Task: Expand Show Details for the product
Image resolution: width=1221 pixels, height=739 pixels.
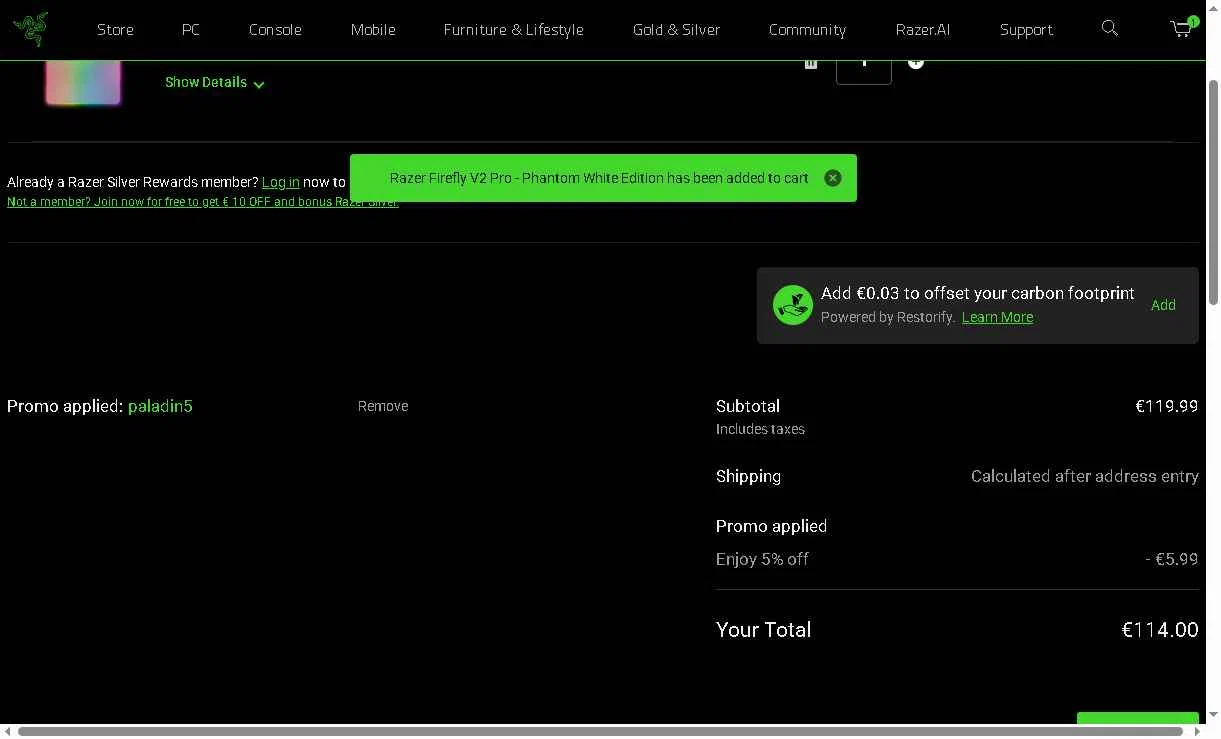Action: (214, 83)
